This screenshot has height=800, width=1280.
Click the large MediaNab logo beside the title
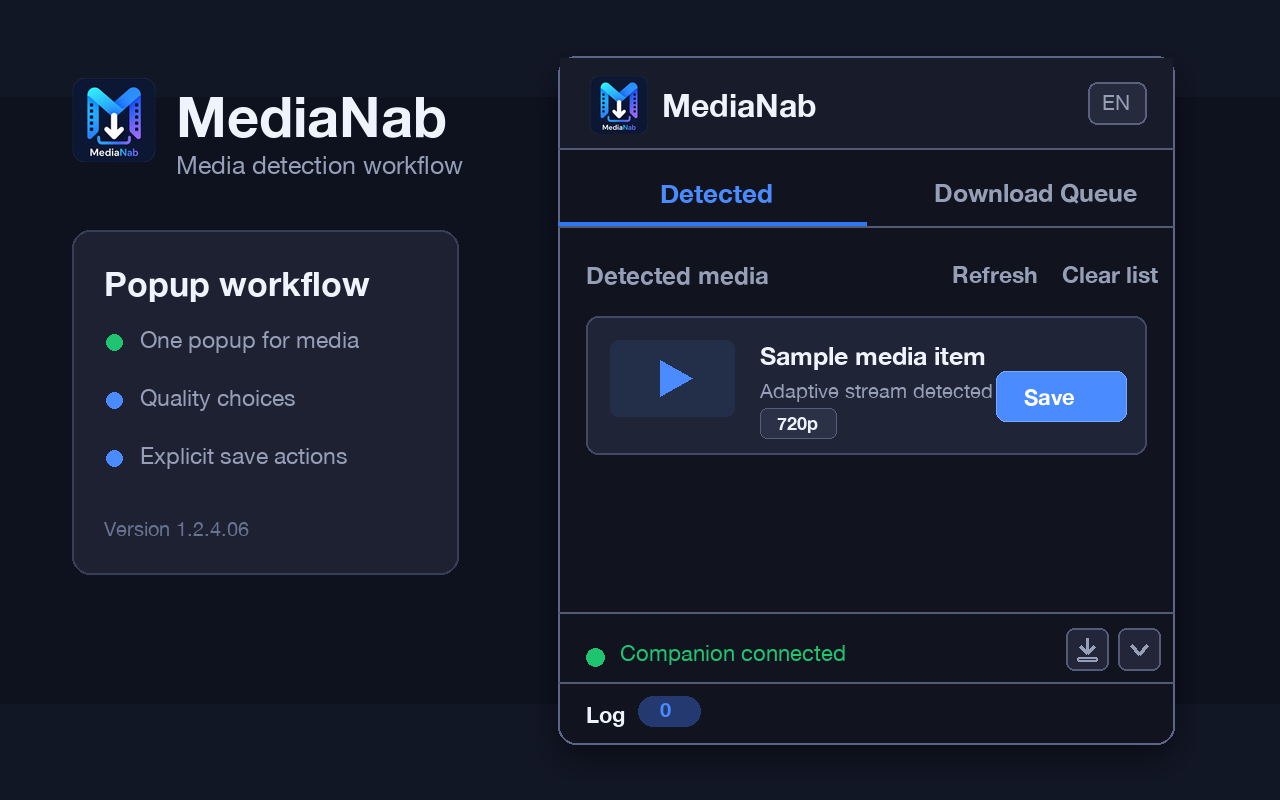click(x=114, y=120)
